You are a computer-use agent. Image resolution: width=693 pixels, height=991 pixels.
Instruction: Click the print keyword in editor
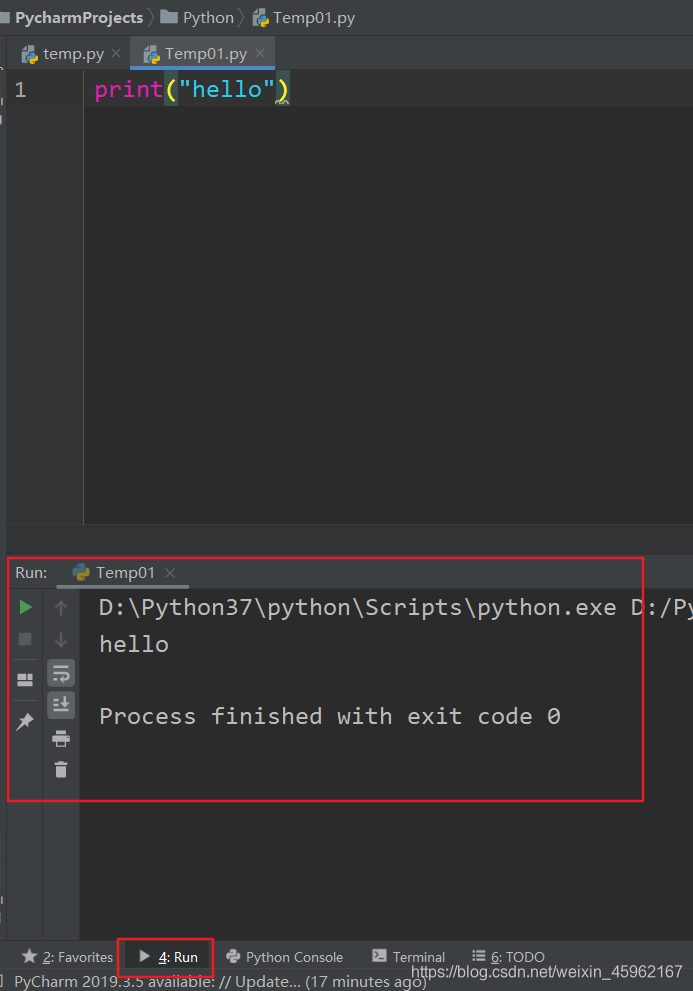pos(129,90)
